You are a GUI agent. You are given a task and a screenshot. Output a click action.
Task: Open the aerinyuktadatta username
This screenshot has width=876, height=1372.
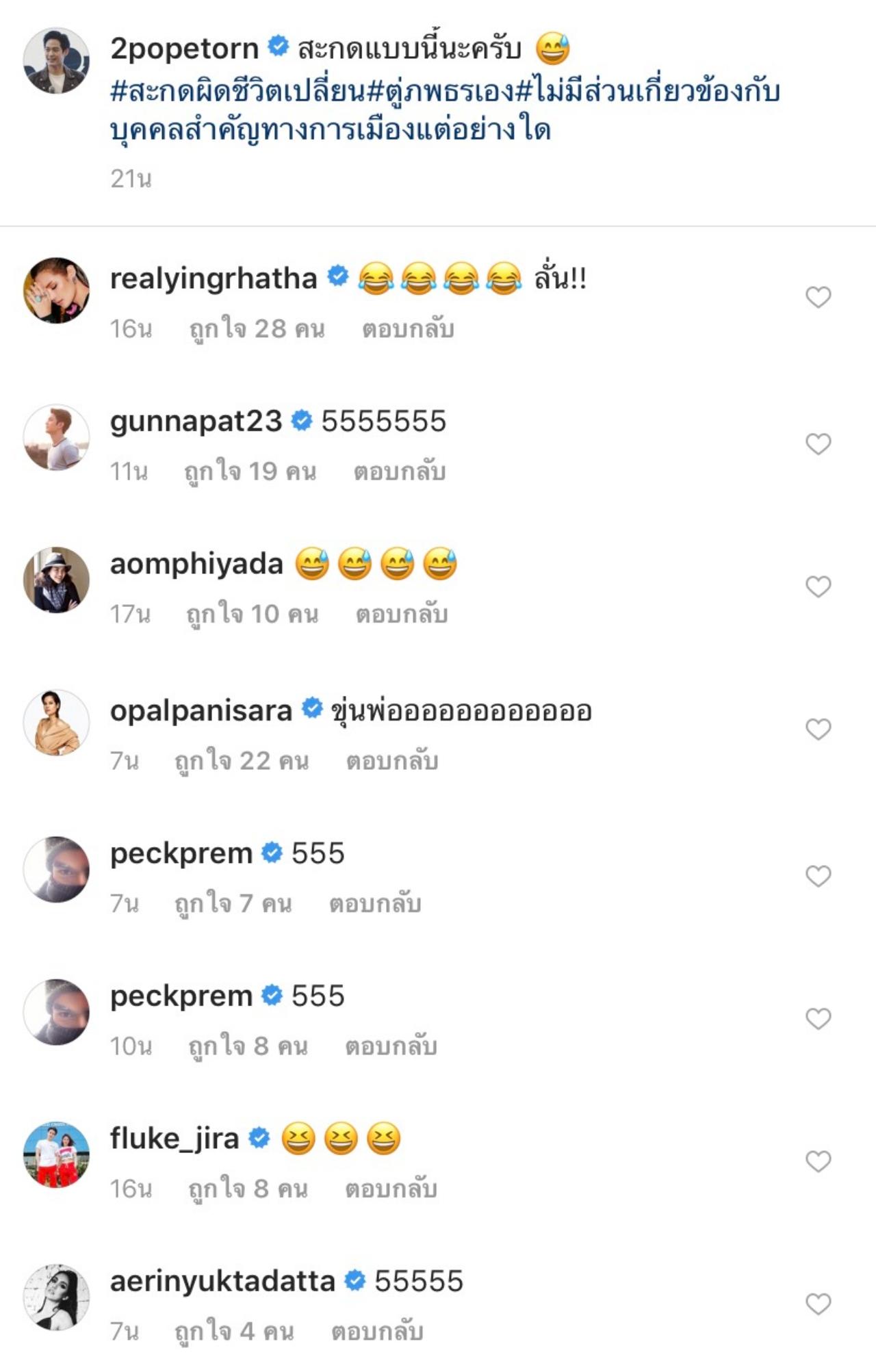click(222, 1281)
